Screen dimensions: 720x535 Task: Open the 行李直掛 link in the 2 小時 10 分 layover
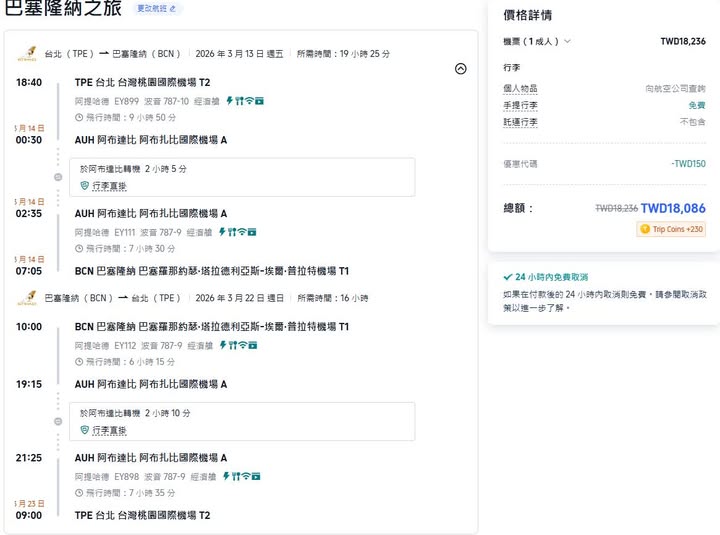pos(109,430)
